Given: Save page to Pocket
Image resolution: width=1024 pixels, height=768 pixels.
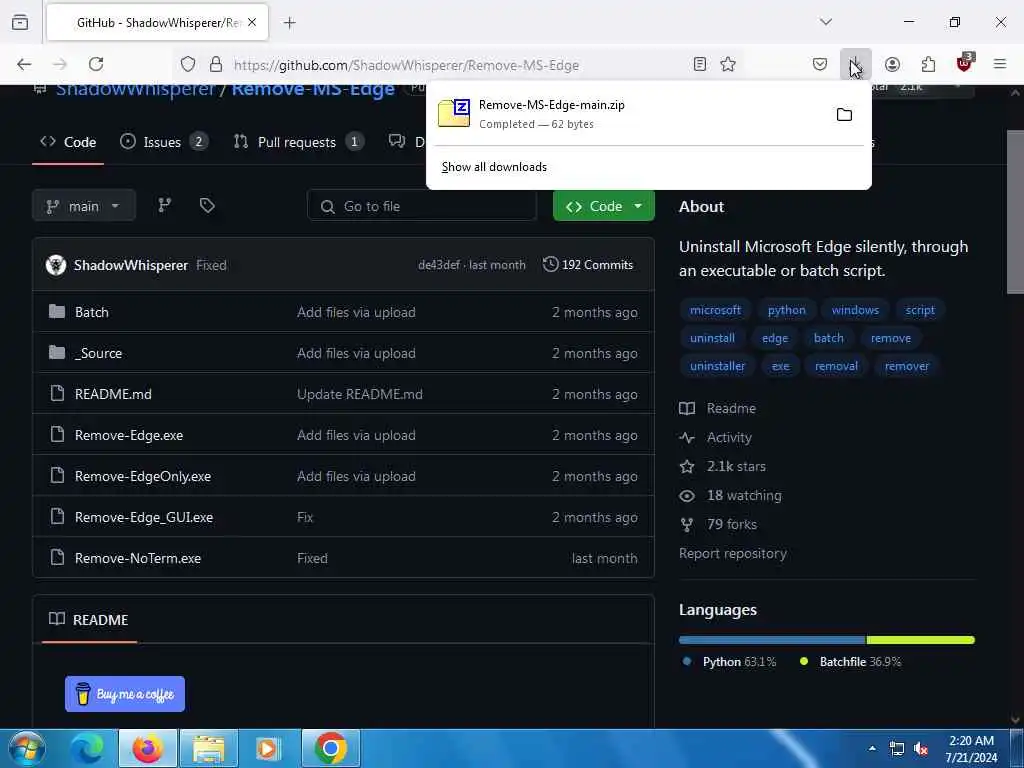Looking at the screenshot, I should pos(820,64).
